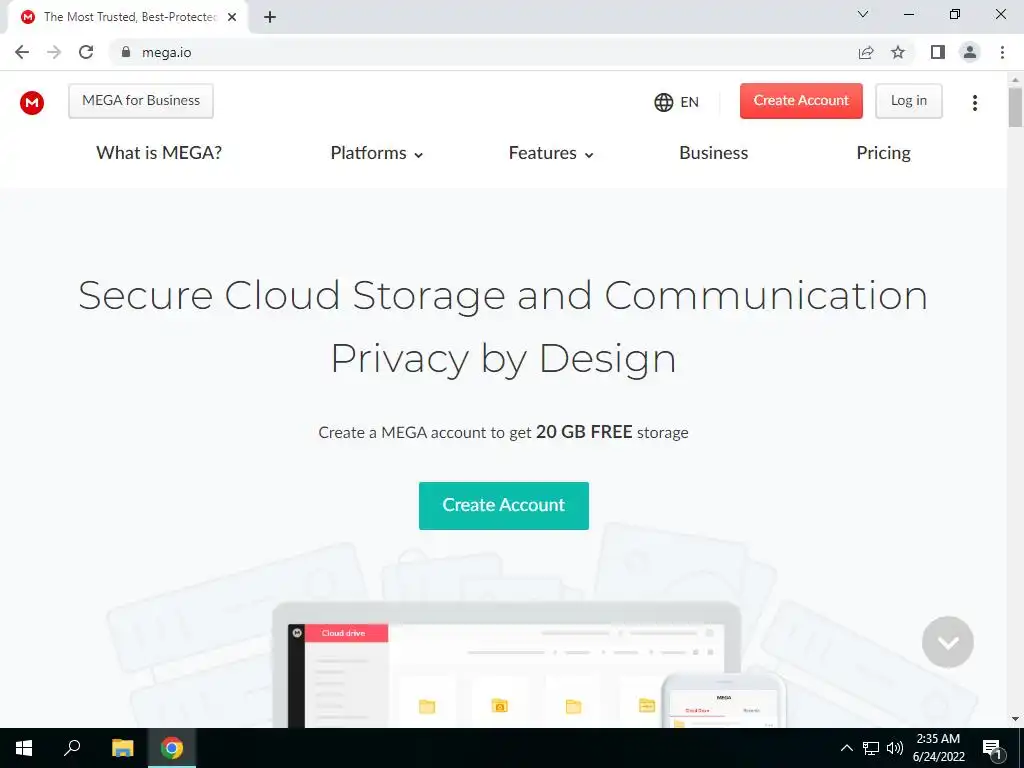This screenshot has height=768, width=1024.
Task: Click the red Create Account button
Action: [x=801, y=101]
